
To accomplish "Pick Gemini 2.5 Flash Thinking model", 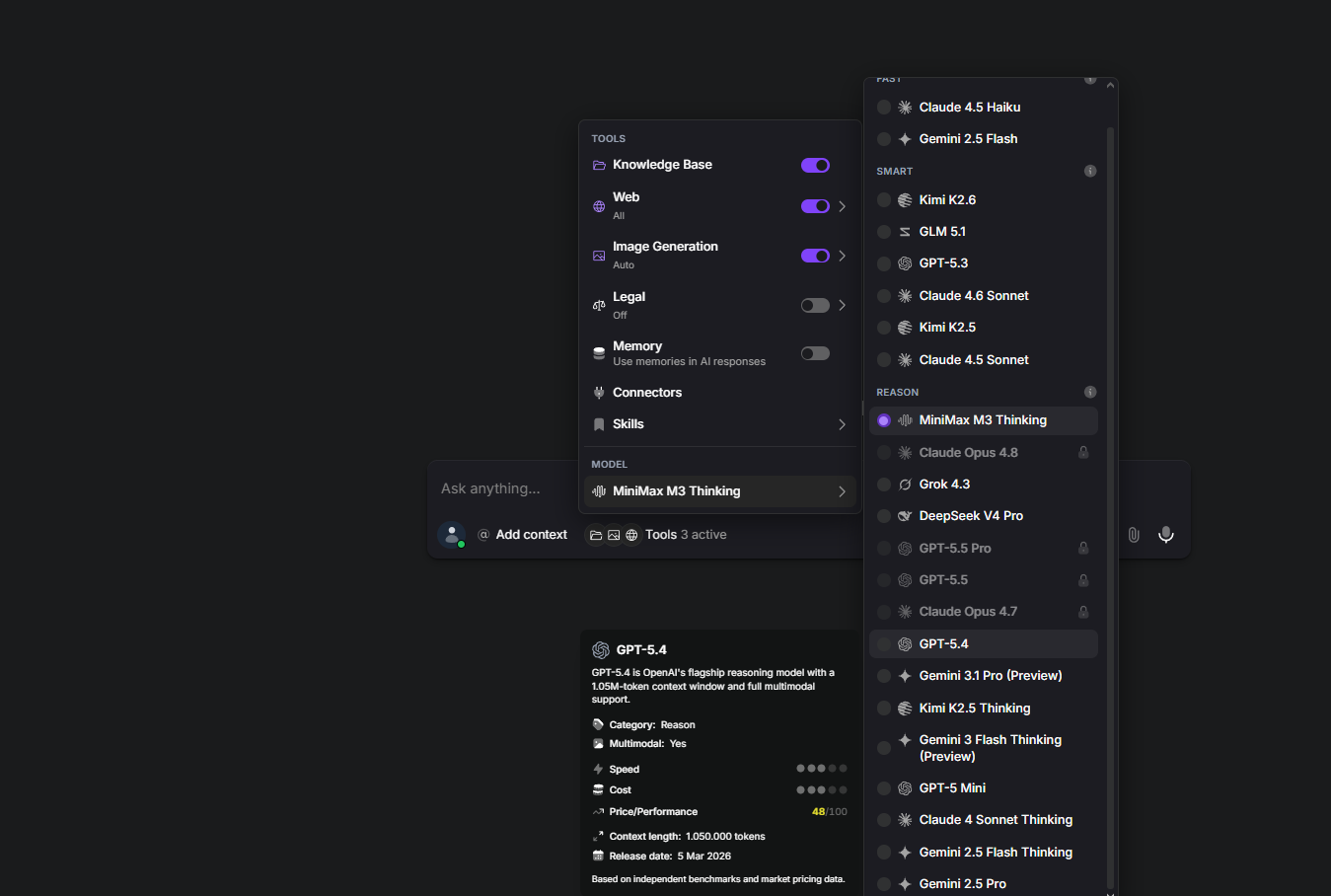I will [984, 853].
